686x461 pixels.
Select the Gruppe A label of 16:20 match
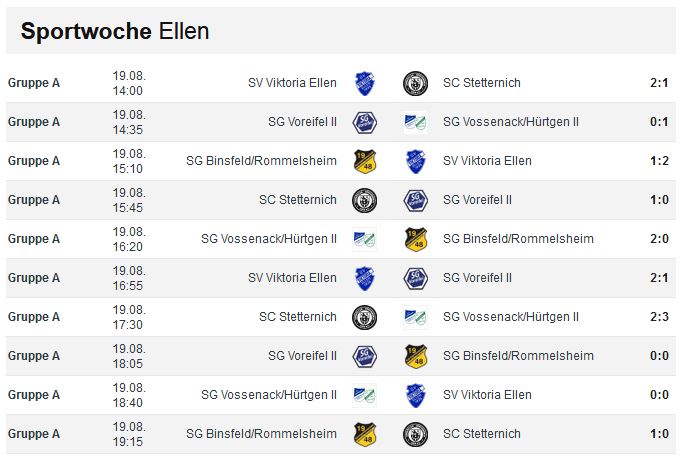[x=34, y=239]
